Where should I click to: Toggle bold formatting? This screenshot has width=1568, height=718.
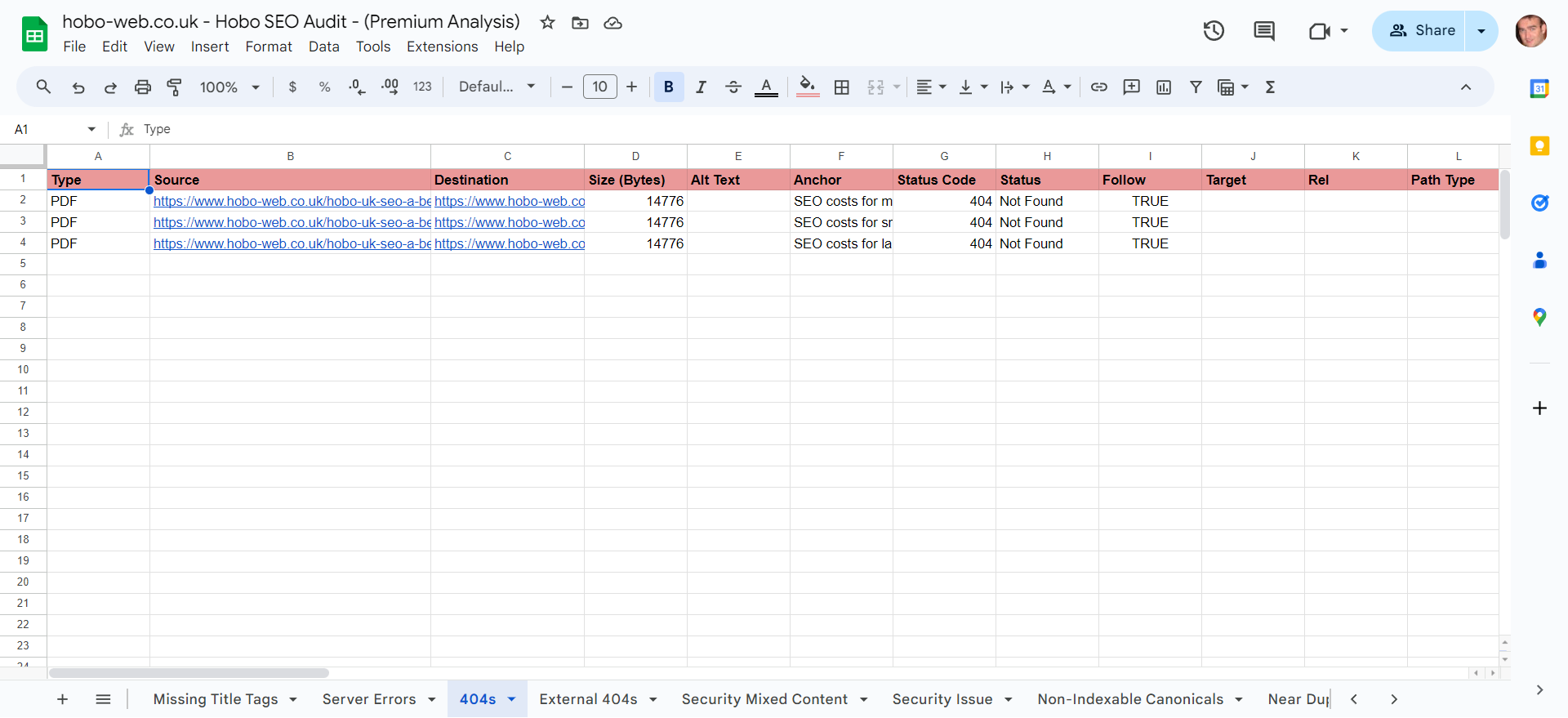coord(668,87)
